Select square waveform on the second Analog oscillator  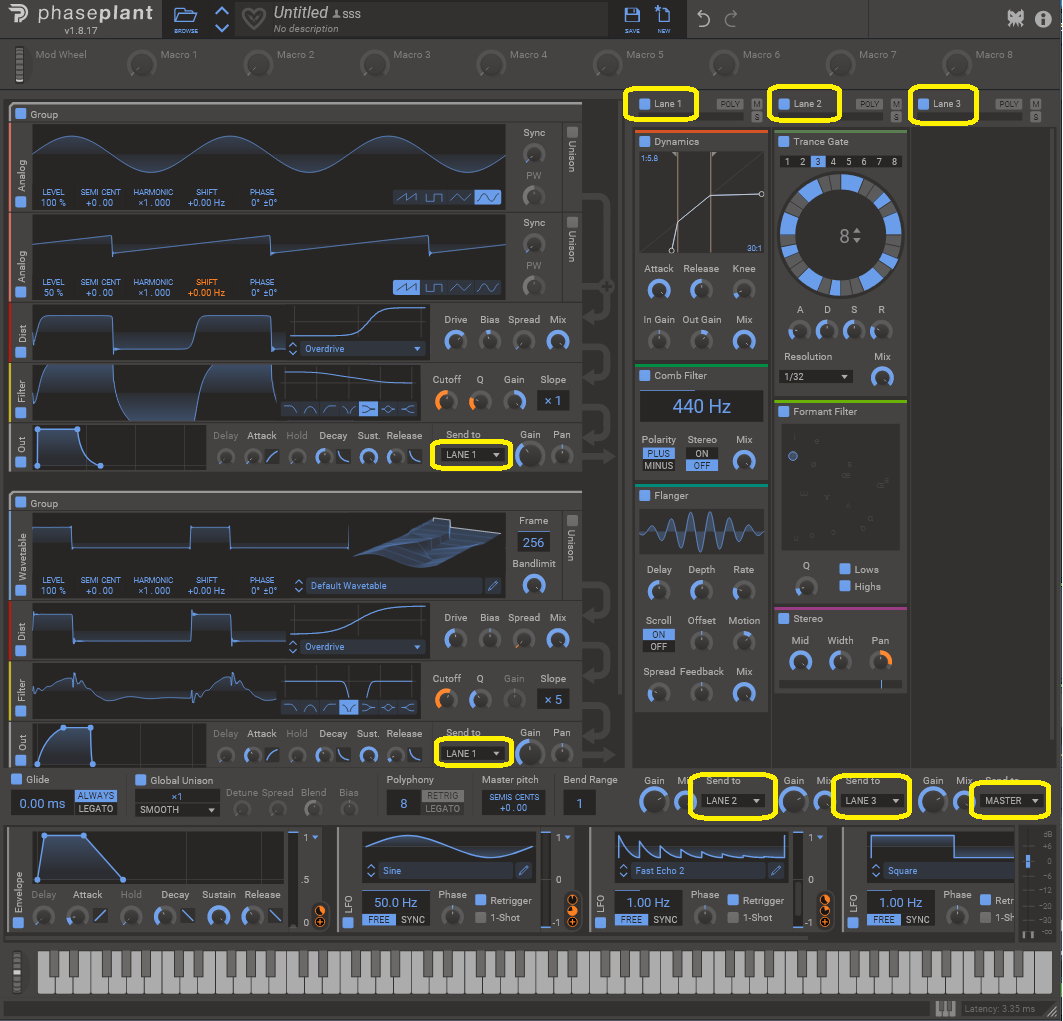pyautogui.click(x=434, y=287)
